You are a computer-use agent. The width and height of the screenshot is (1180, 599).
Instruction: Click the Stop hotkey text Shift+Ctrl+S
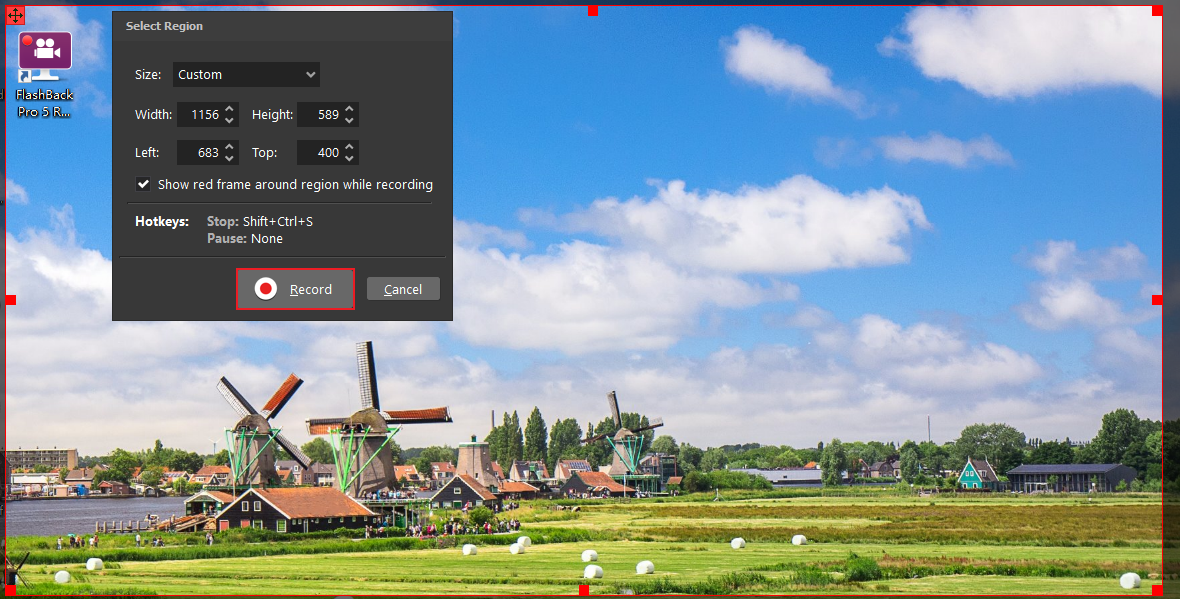277,221
